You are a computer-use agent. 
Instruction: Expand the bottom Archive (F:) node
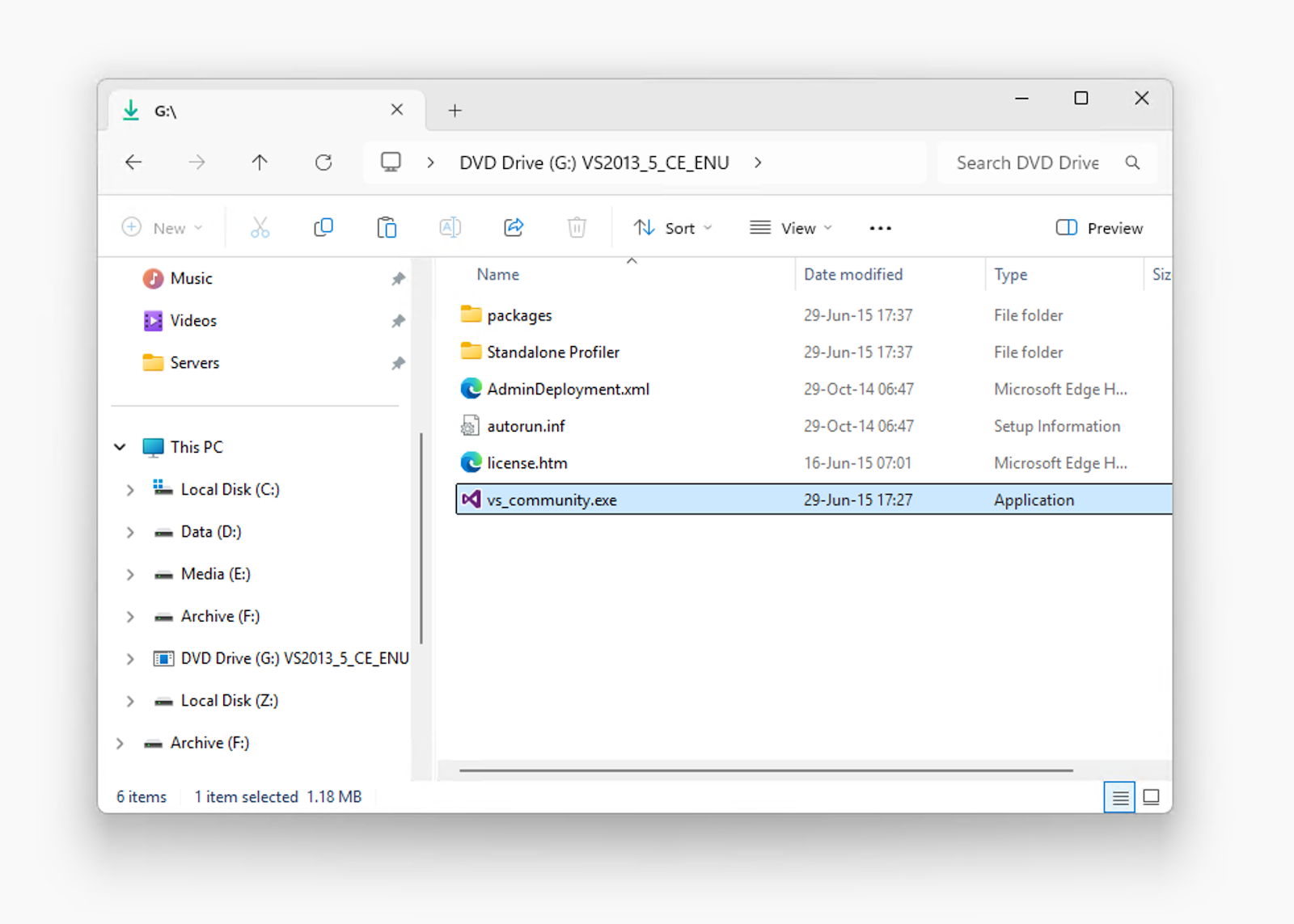[120, 743]
